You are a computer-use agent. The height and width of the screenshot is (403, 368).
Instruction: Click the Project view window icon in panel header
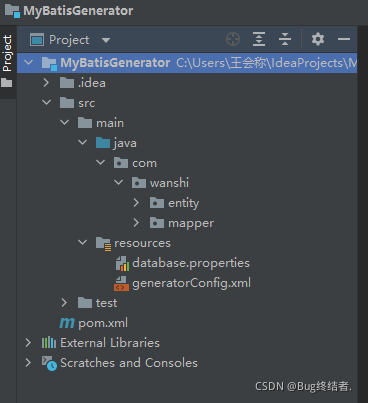37,40
